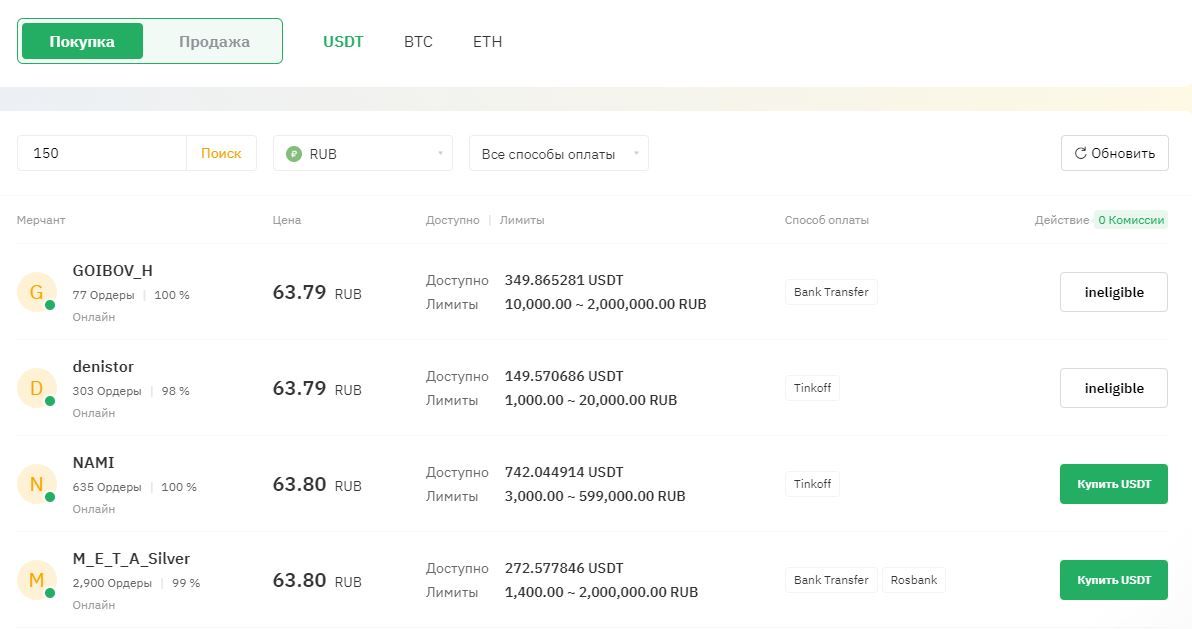
Task: Select the ETH coin tab
Action: click(487, 42)
